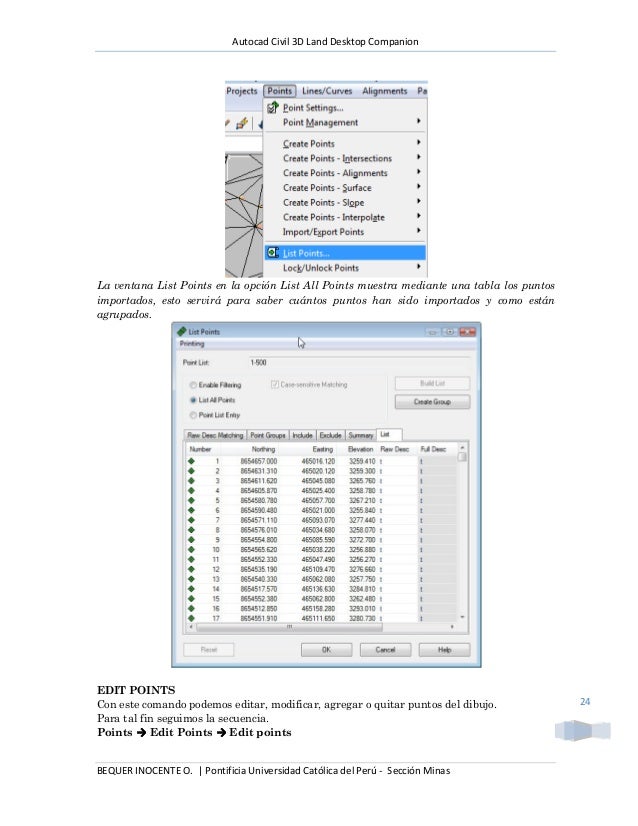Click green diamond icon of point 9

point(191,540)
